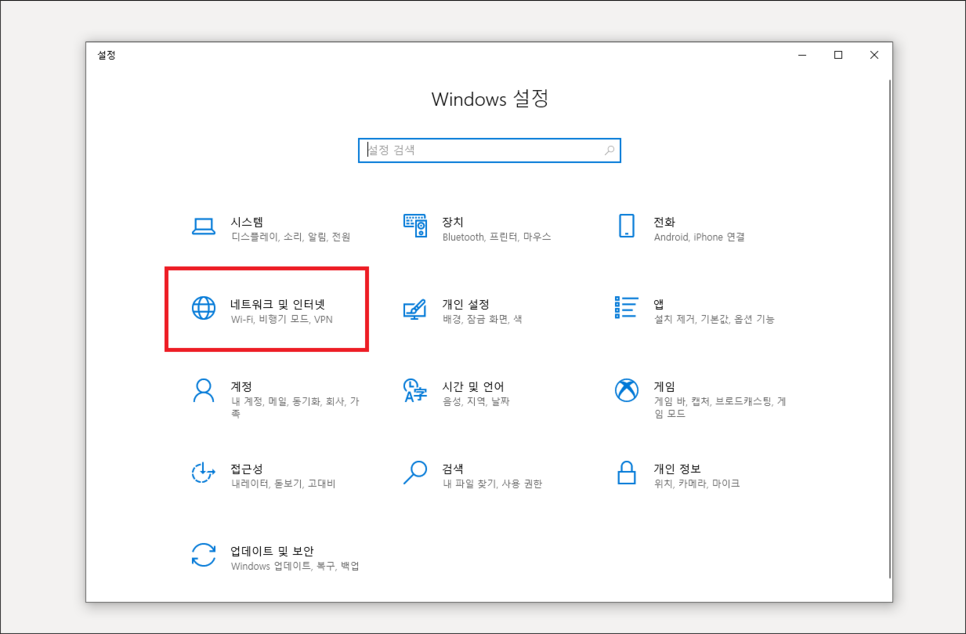Open the 접근성 icon
The image size is (966, 634).
click(203, 473)
